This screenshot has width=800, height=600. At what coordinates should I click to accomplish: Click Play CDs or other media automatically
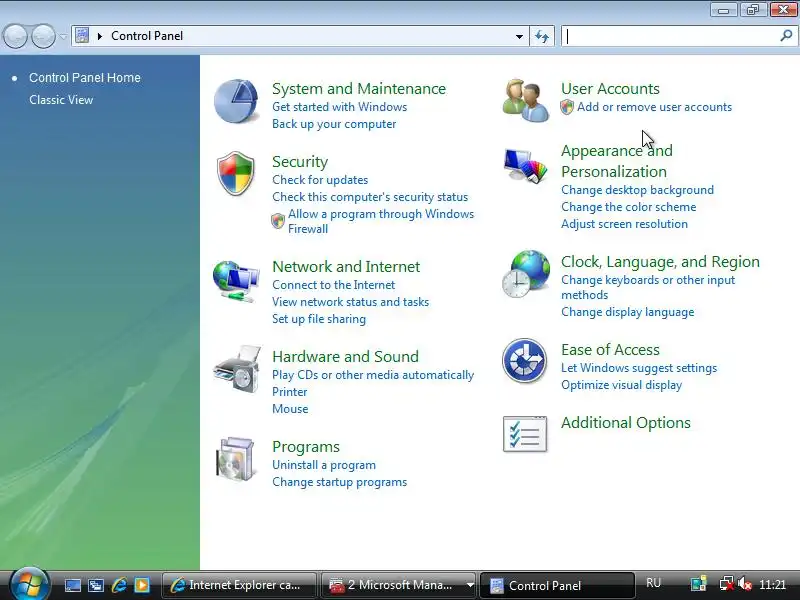point(373,375)
